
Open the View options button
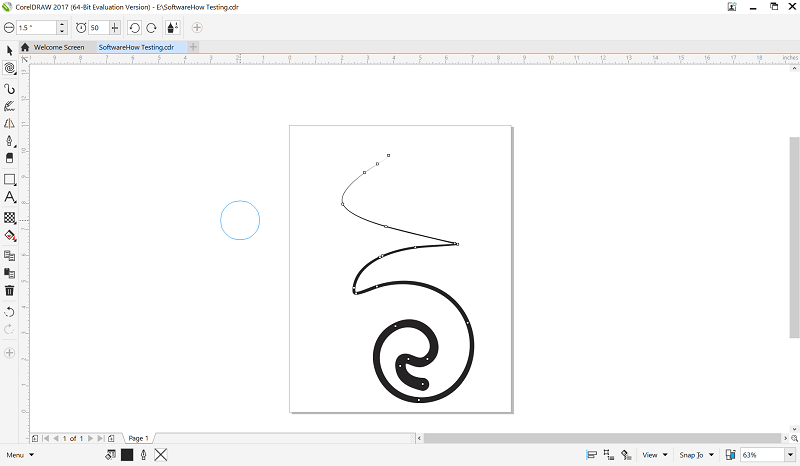click(655, 455)
